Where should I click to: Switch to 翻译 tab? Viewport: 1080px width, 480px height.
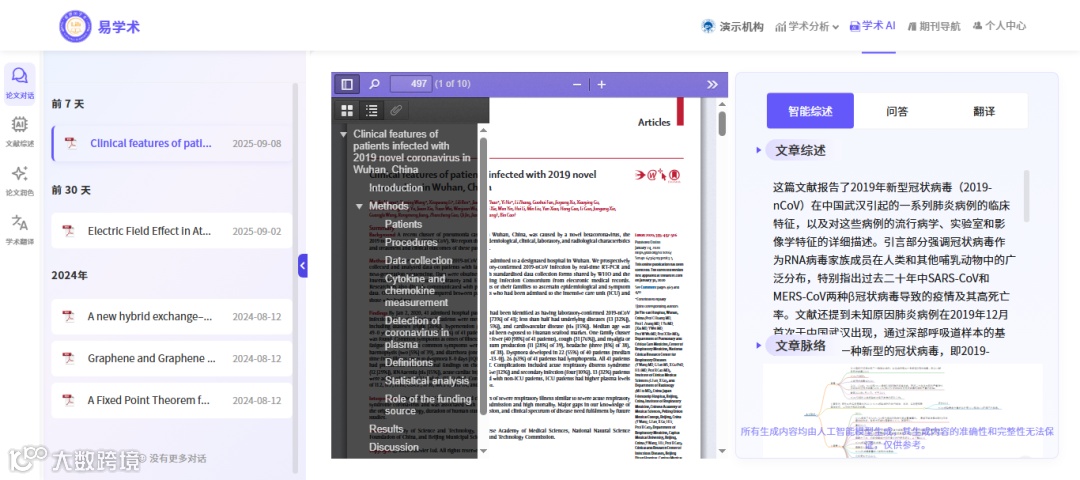point(984,111)
